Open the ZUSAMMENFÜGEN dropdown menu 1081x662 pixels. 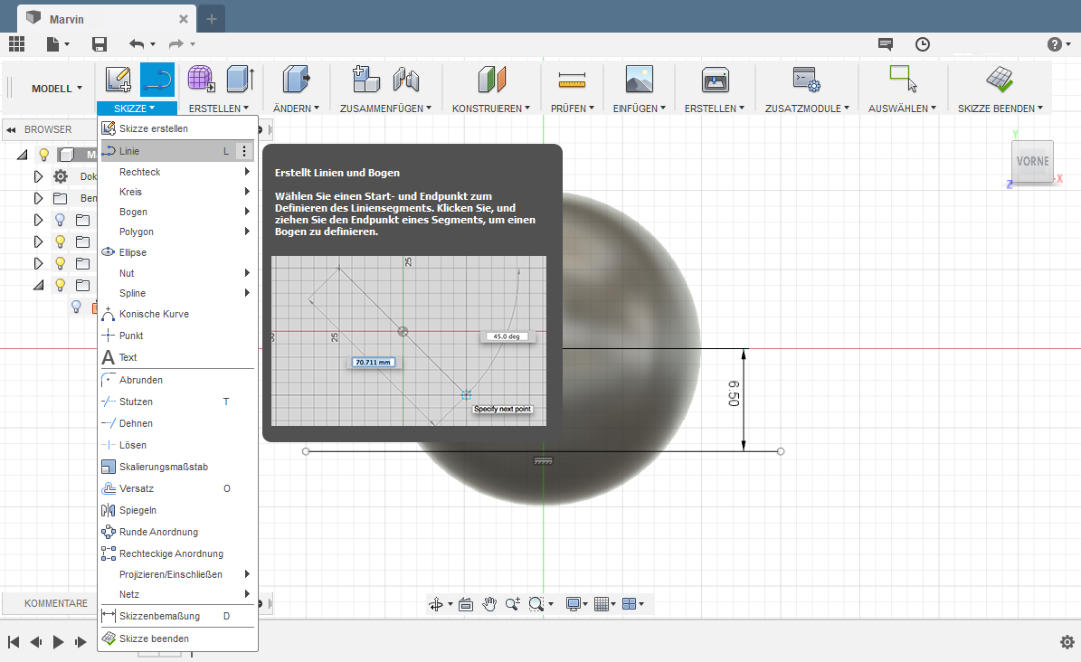pos(385,108)
